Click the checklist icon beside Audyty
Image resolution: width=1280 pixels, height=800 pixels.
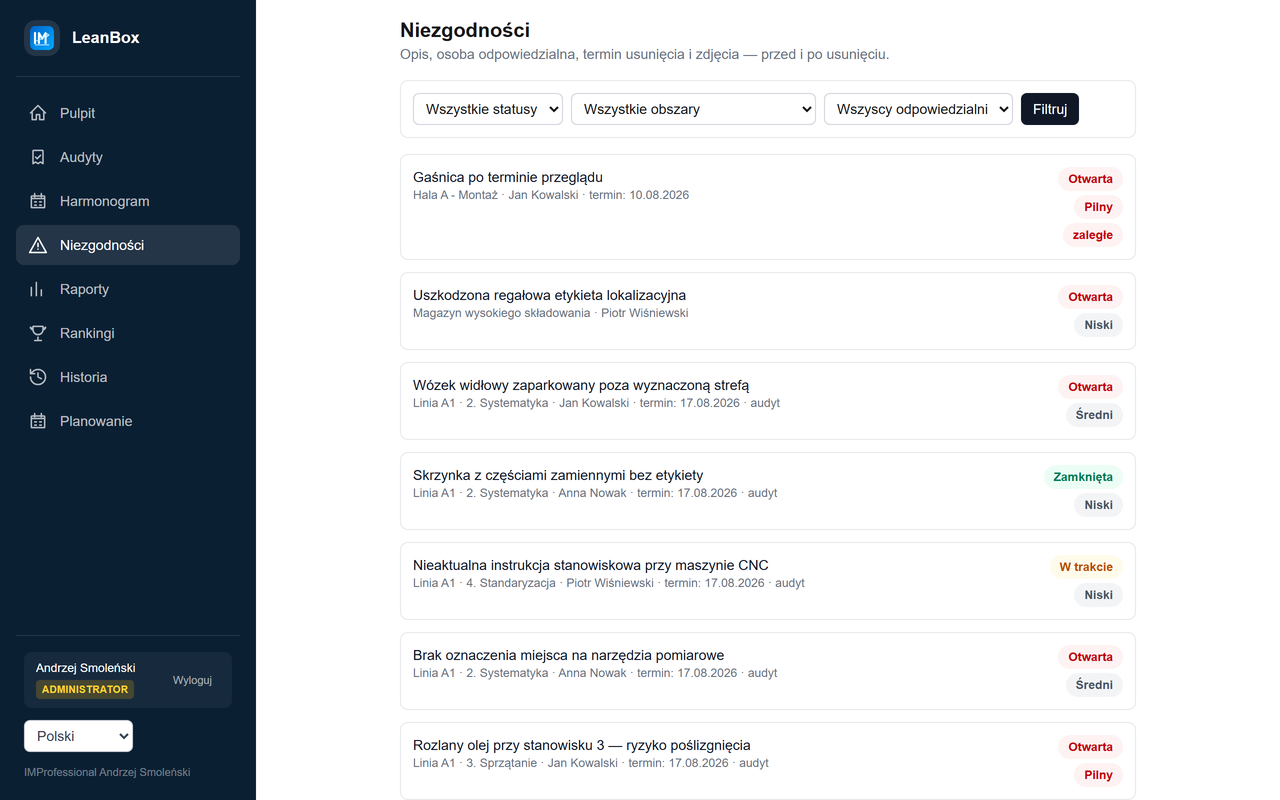point(38,157)
